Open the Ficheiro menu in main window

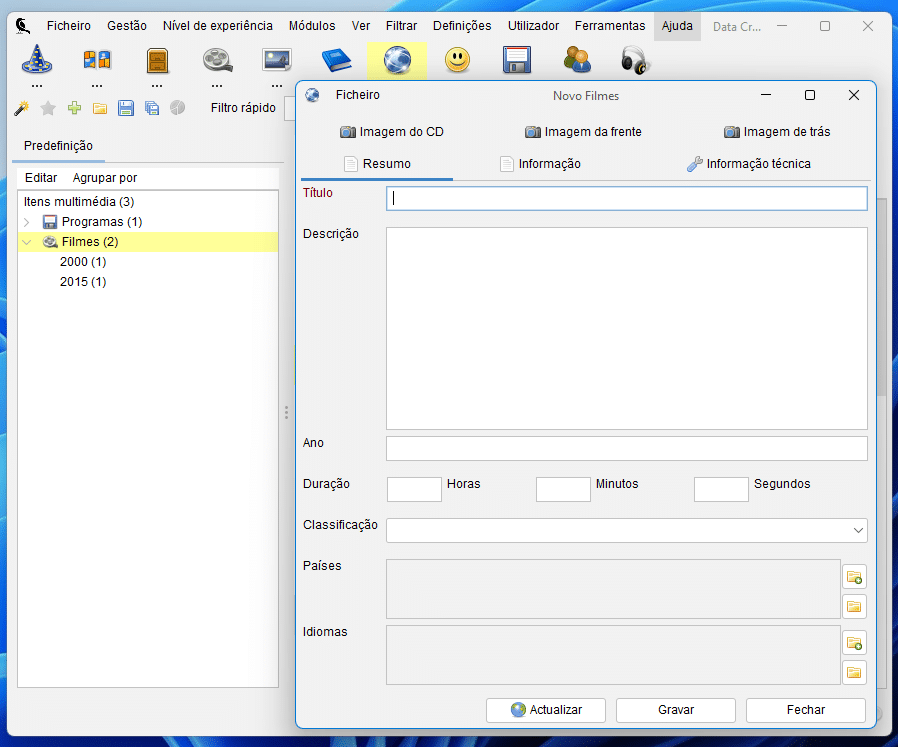click(69, 26)
